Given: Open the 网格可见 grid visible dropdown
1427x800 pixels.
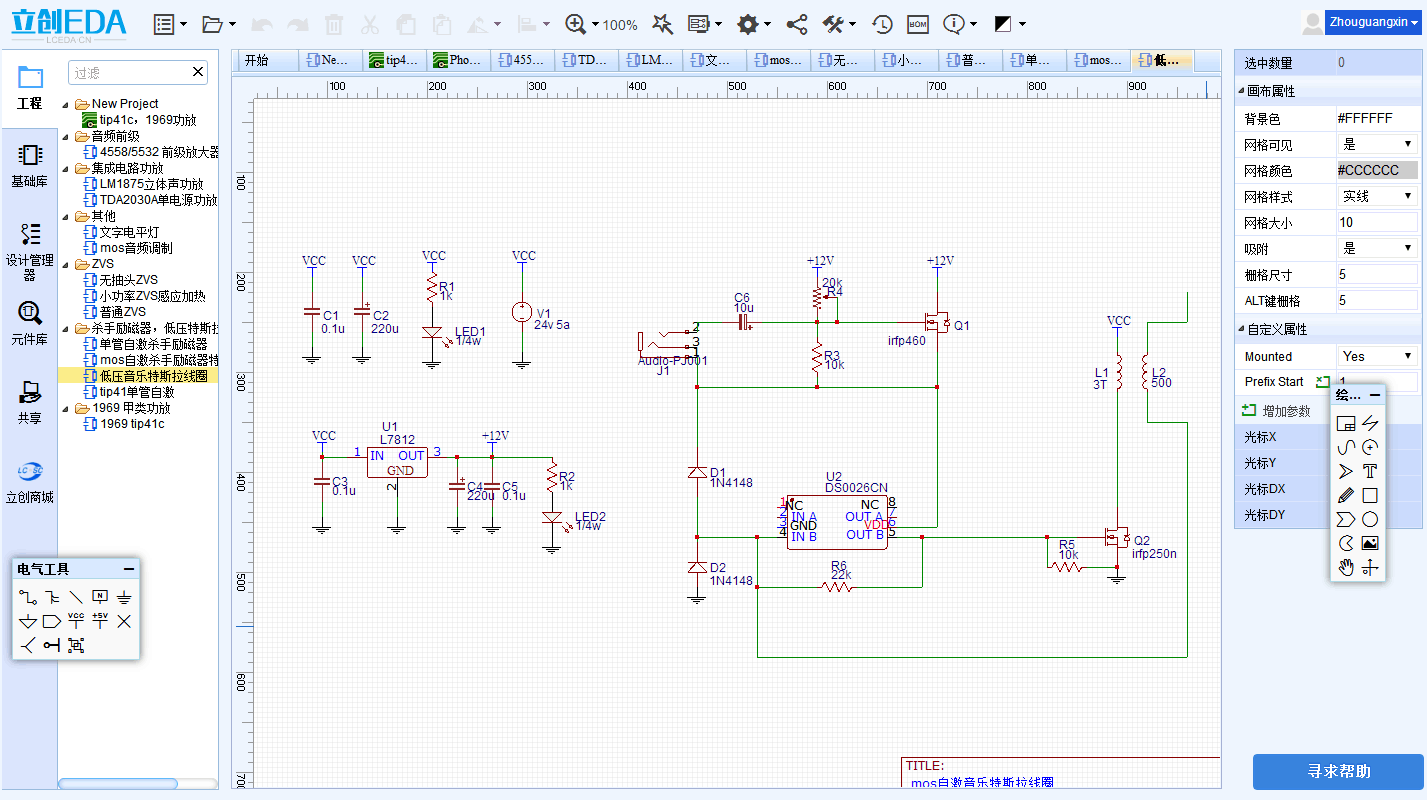Looking at the screenshot, I should 1378,144.
